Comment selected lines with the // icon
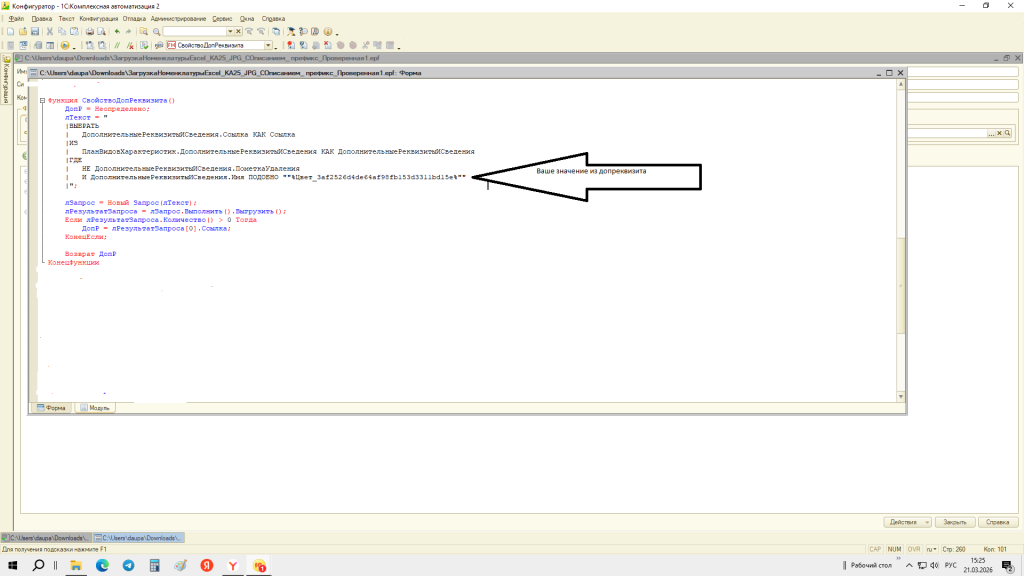Screen dimensions: 1024x576 (117, 46)
